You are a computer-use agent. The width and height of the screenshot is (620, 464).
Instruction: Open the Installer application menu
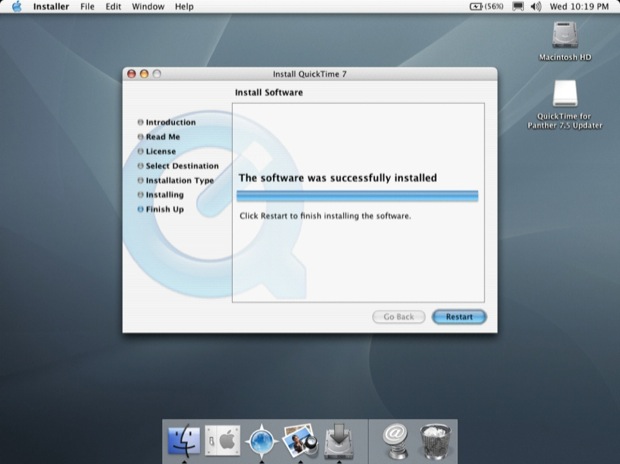51,6
